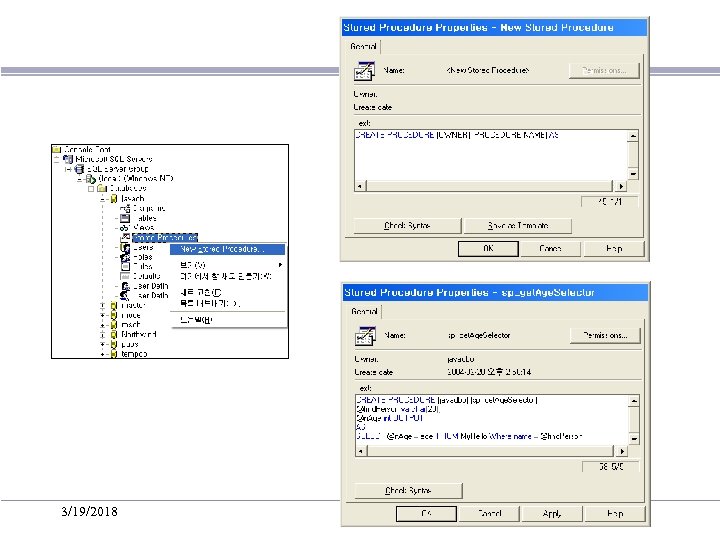
Task: Click the '@nAge int OUTPUT' line in text box
Action: point(390,418)
